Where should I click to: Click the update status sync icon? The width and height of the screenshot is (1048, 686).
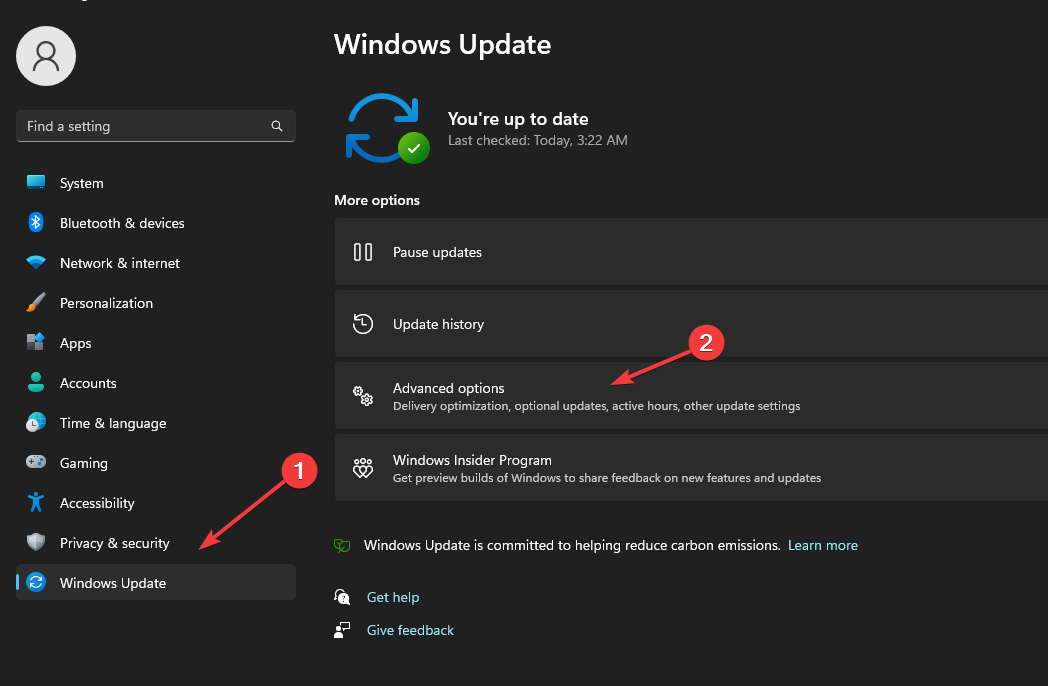point(387,128)
